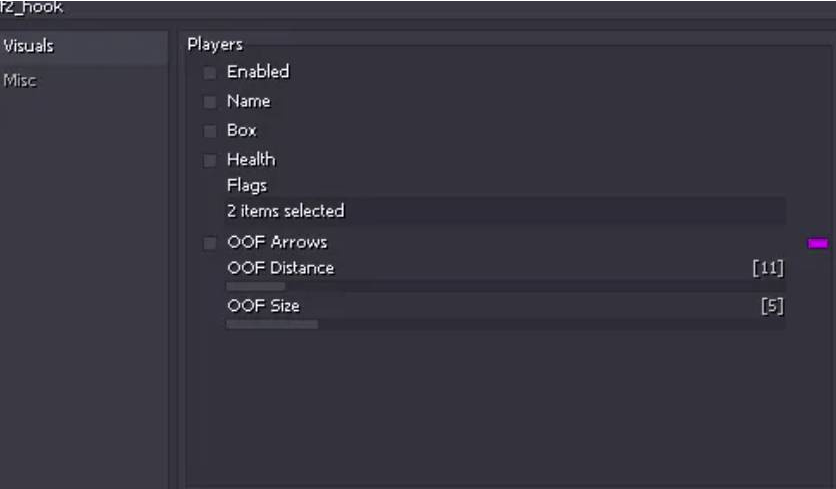Open the purple OOF Arrows color picker

(817, 243)
